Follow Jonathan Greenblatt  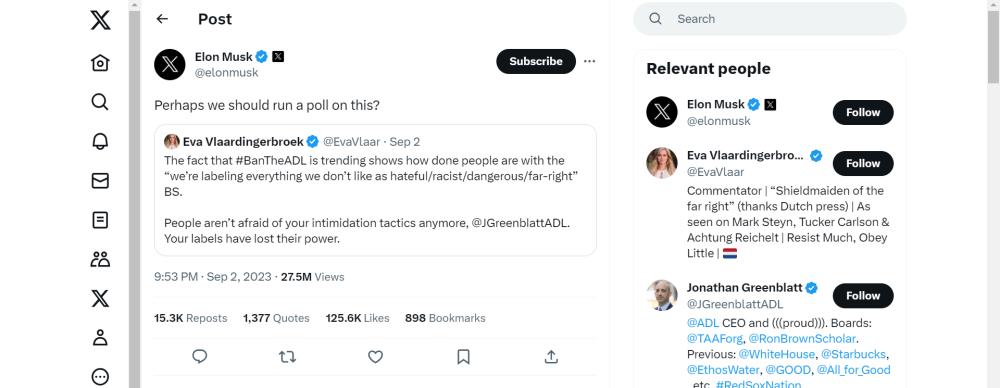pos(863,295)
